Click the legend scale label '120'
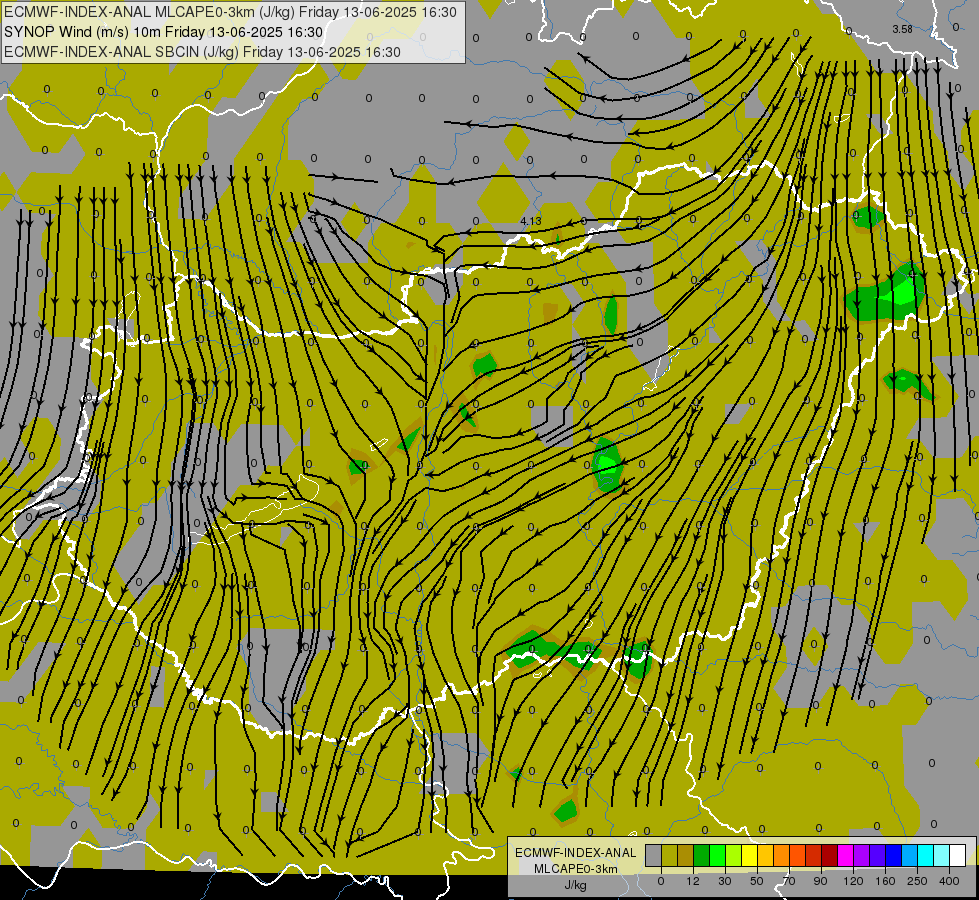The width and height of the screenshot is (979, 900). (853, 881)
